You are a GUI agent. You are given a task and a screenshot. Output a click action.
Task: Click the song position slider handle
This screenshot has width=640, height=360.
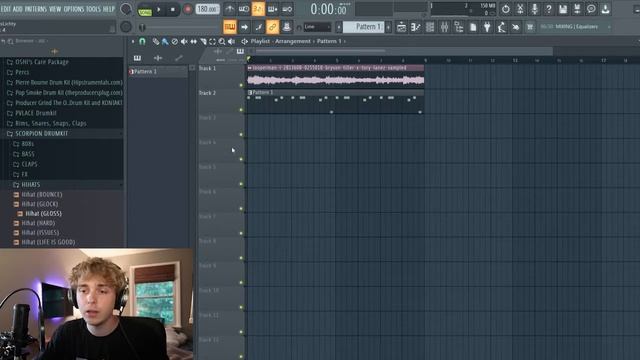(x=142, y=27)
